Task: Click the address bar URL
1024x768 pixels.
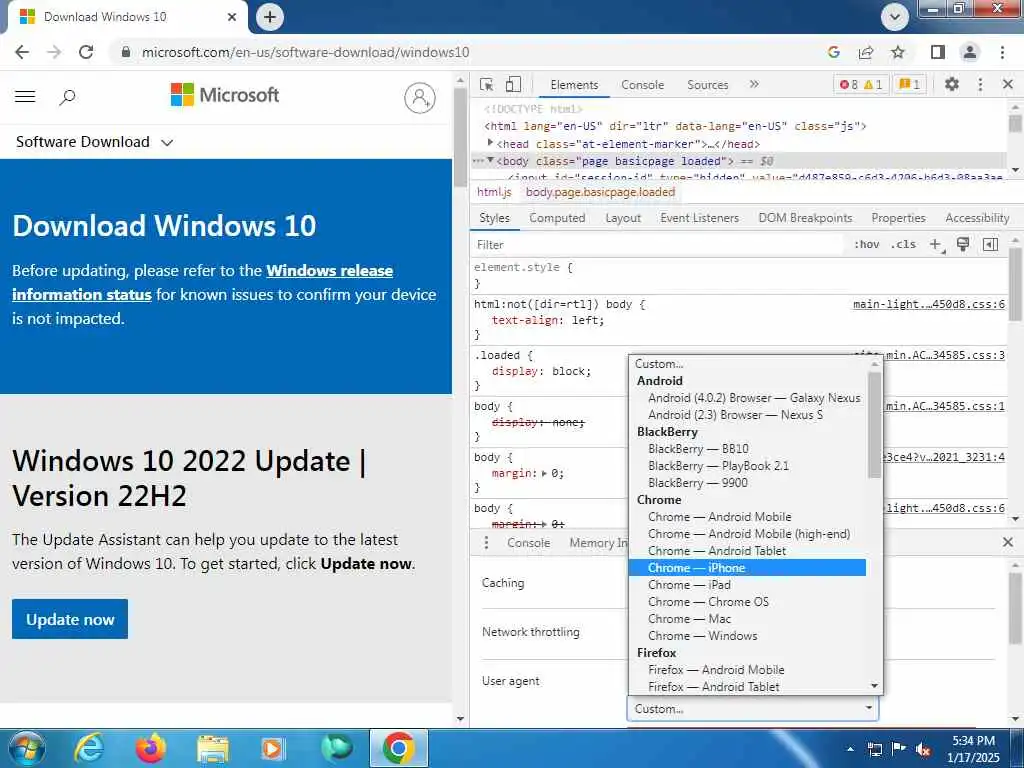Action: 305,52
